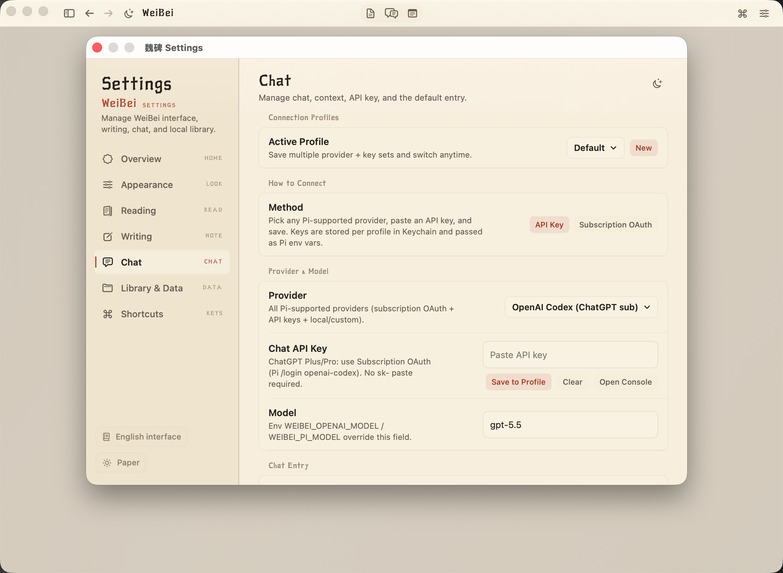Viewport: 783px width, 573px height.
Task: Open the Provider OpenAI Codex dropdown
Action: (x=581, y=307)
